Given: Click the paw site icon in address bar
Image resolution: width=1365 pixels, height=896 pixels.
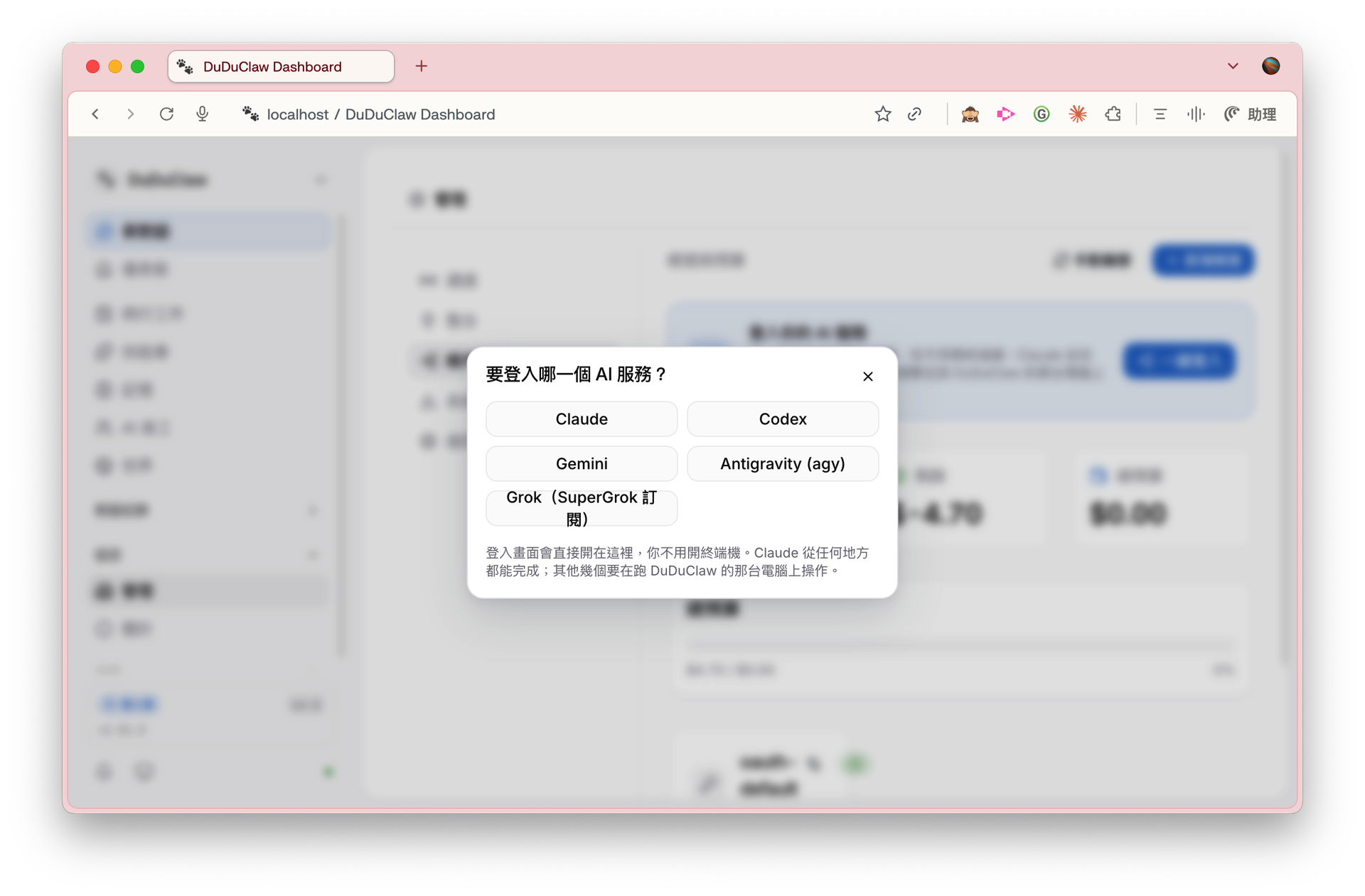Looking at the screenshot, I should tap(250, 114).
